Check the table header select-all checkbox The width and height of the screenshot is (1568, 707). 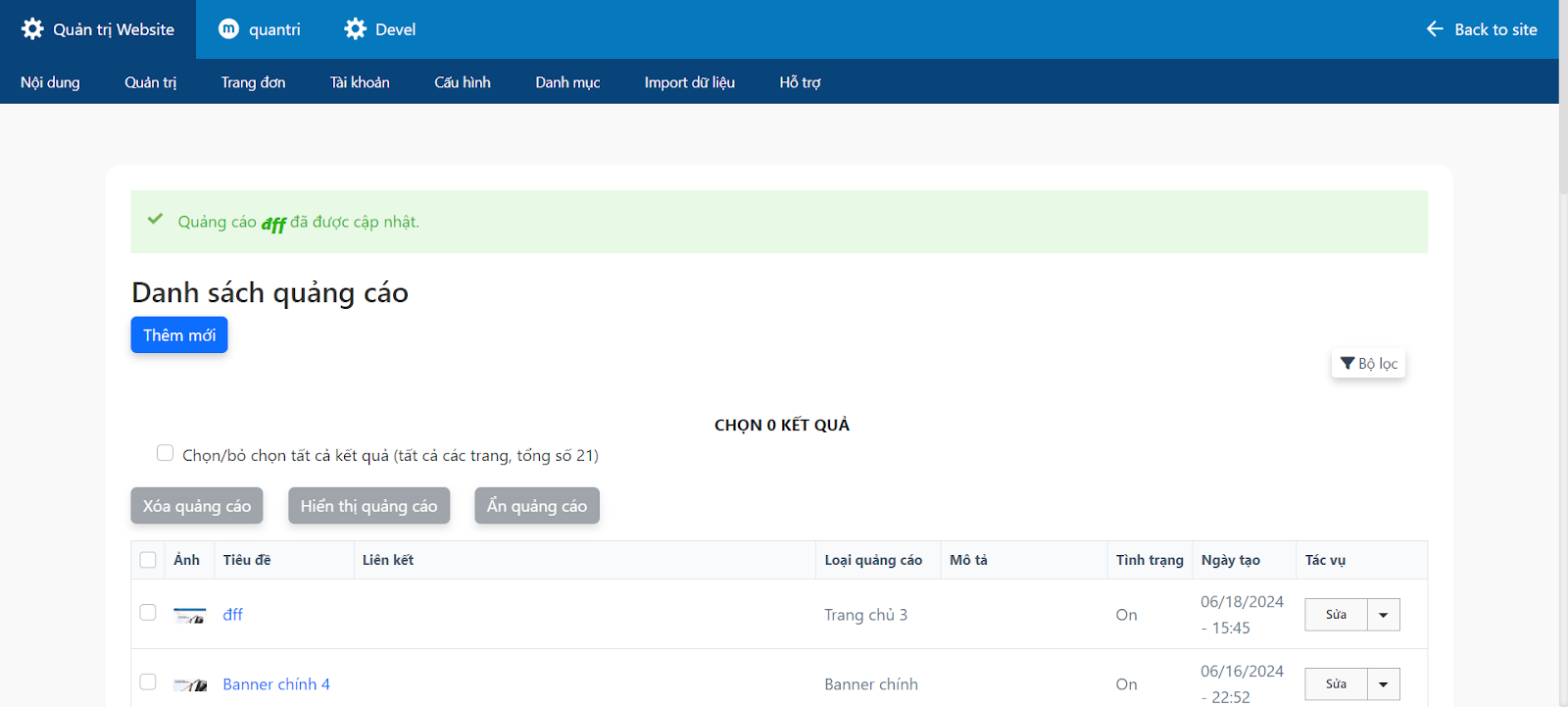(148, 560)
